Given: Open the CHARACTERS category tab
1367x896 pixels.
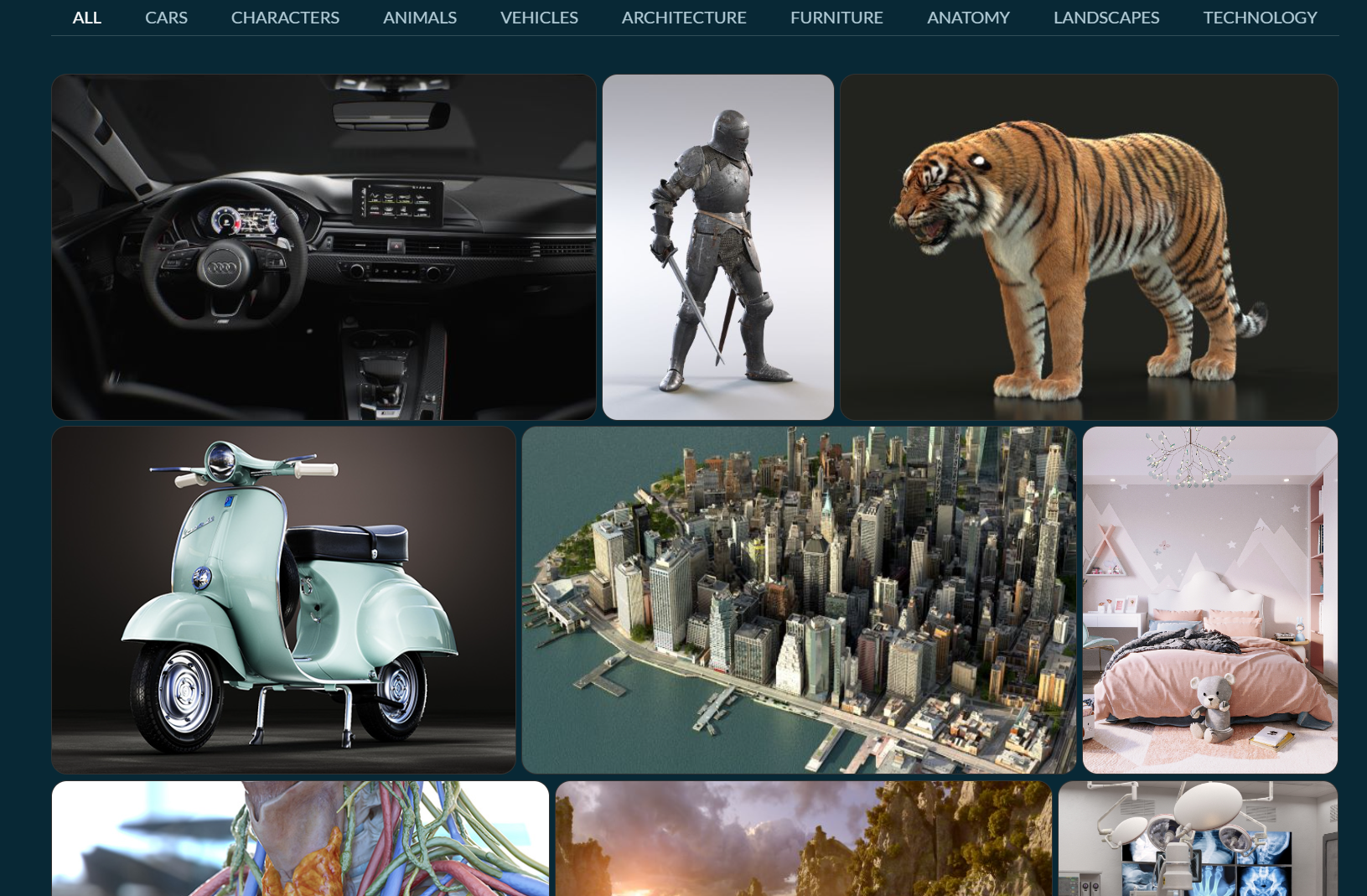Looking at the screenshot, I should 285,18.
